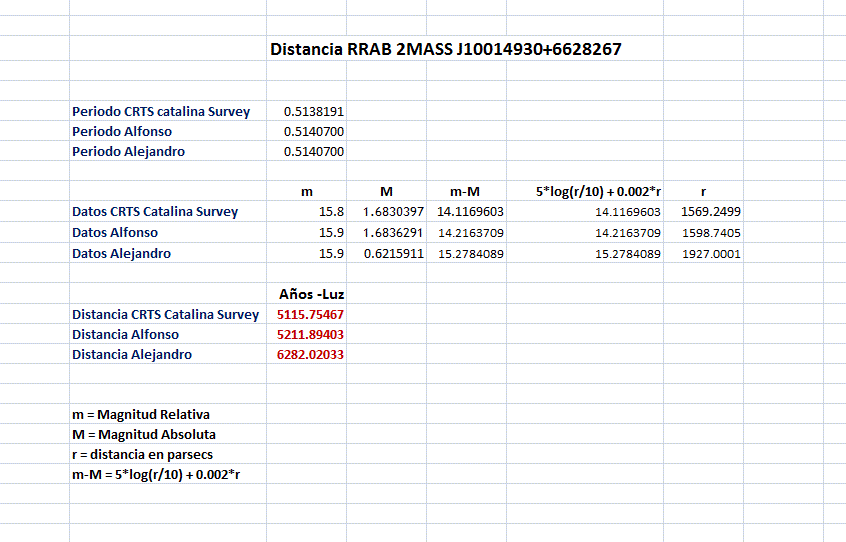
Task: Select the m-M column header cell
Action: coord(466,191)
